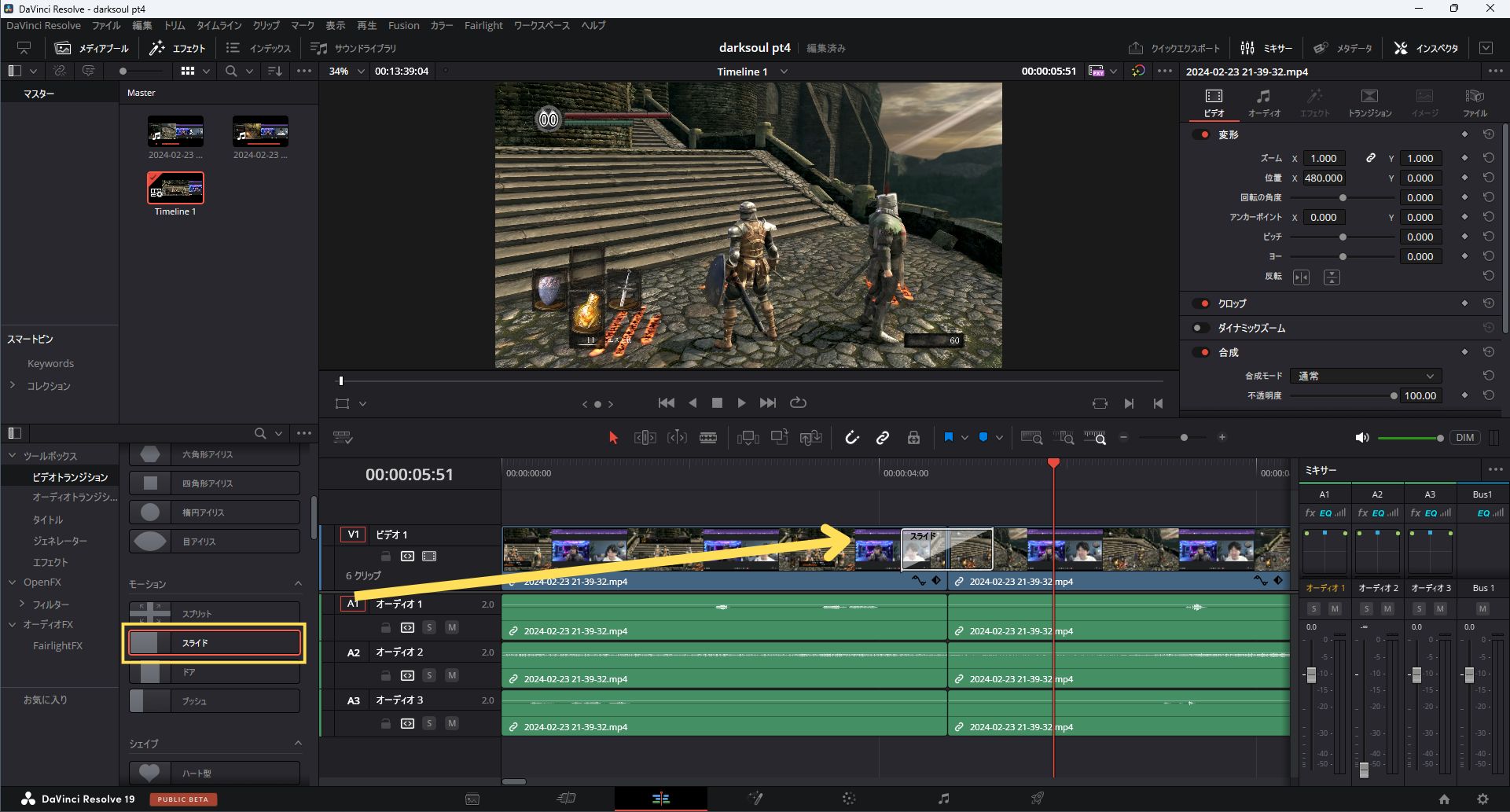Screen dimensions: 1510x812
Task: Open the composite mode dropdown
Action: pyautogui.click(x=1365, y=375)
